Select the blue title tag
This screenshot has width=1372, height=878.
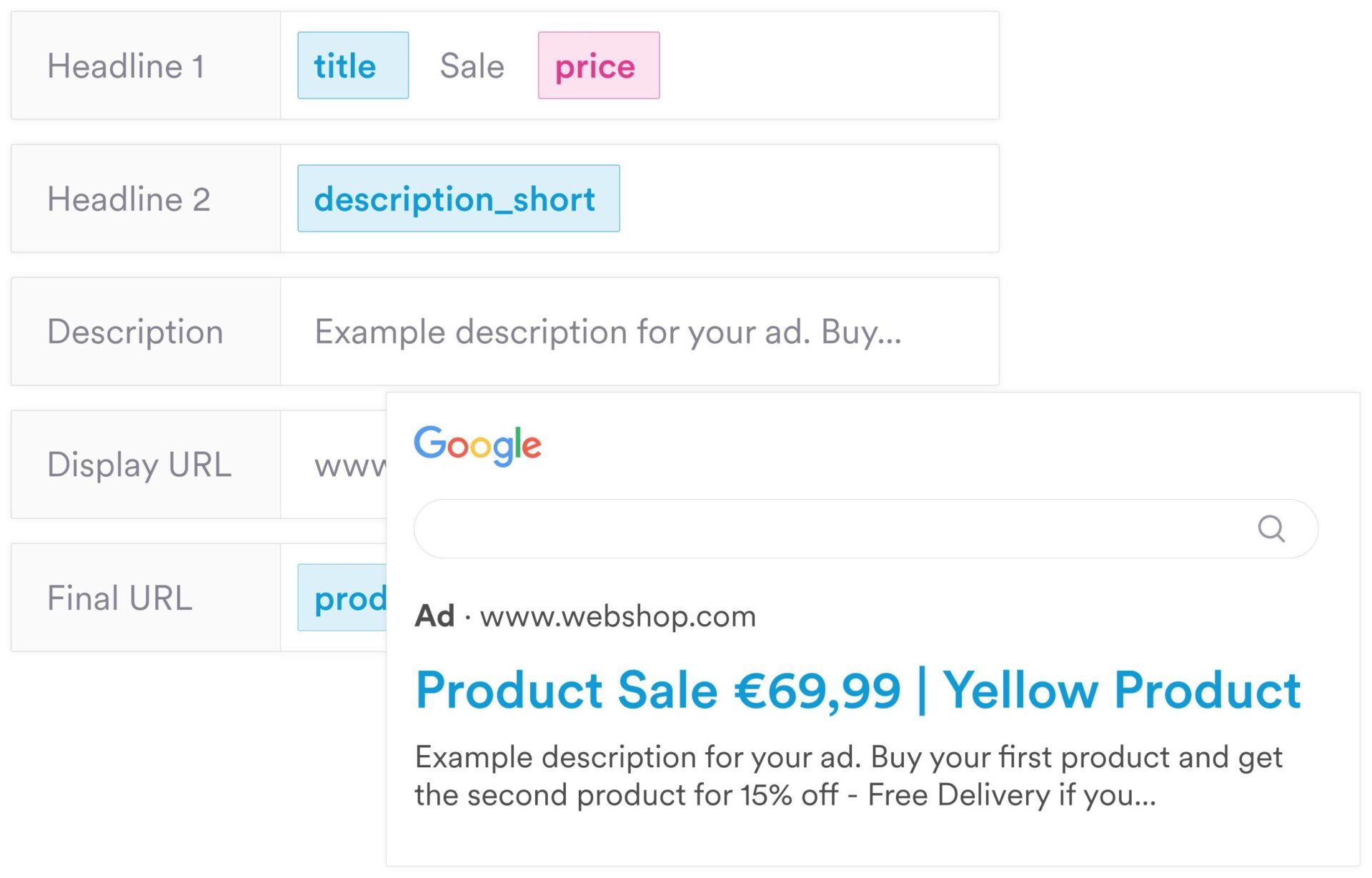point(353,65)
